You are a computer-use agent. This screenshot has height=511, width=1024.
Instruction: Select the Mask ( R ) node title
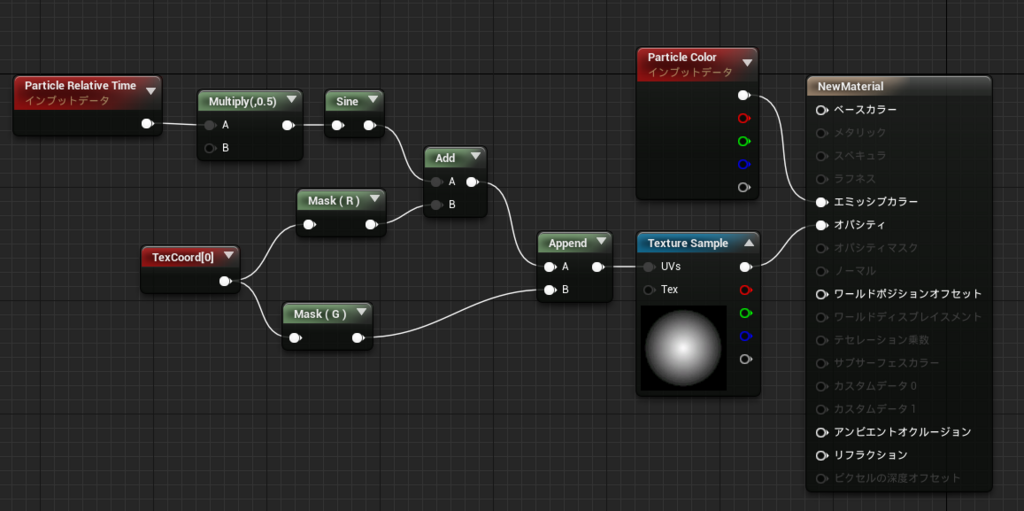(334, 201)
